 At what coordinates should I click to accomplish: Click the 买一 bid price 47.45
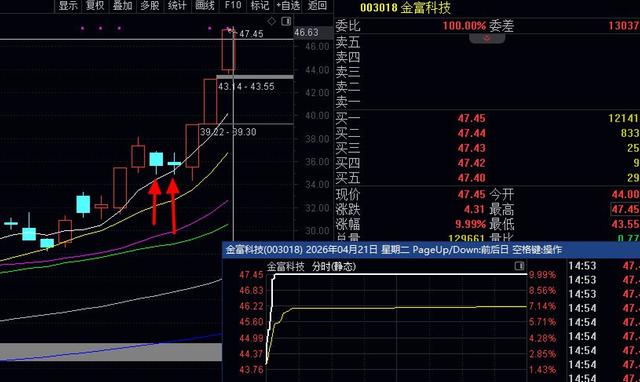pyautogui.click(x=471, y=118)
